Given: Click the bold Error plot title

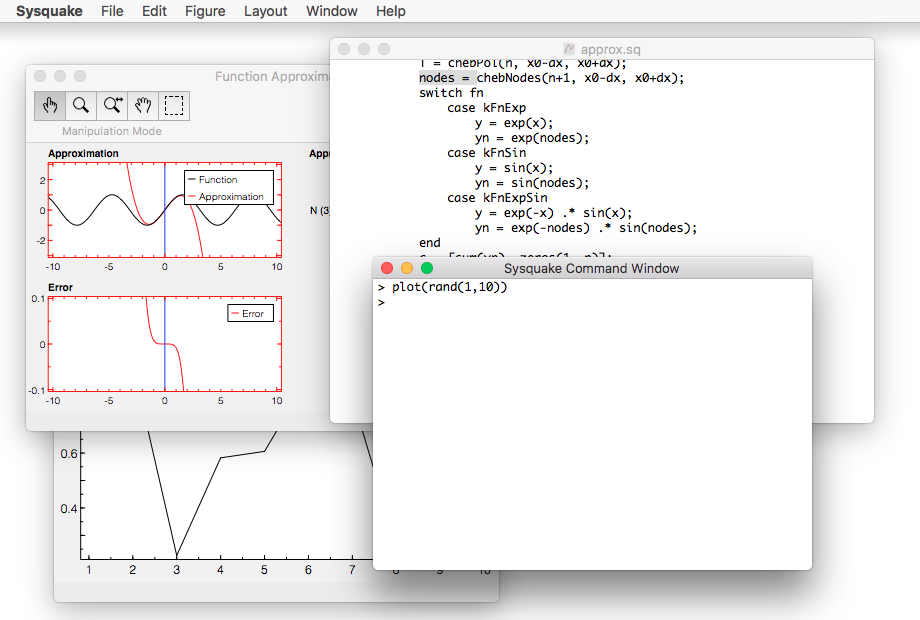Looking at the screenshot, I should tap(60, 287).
